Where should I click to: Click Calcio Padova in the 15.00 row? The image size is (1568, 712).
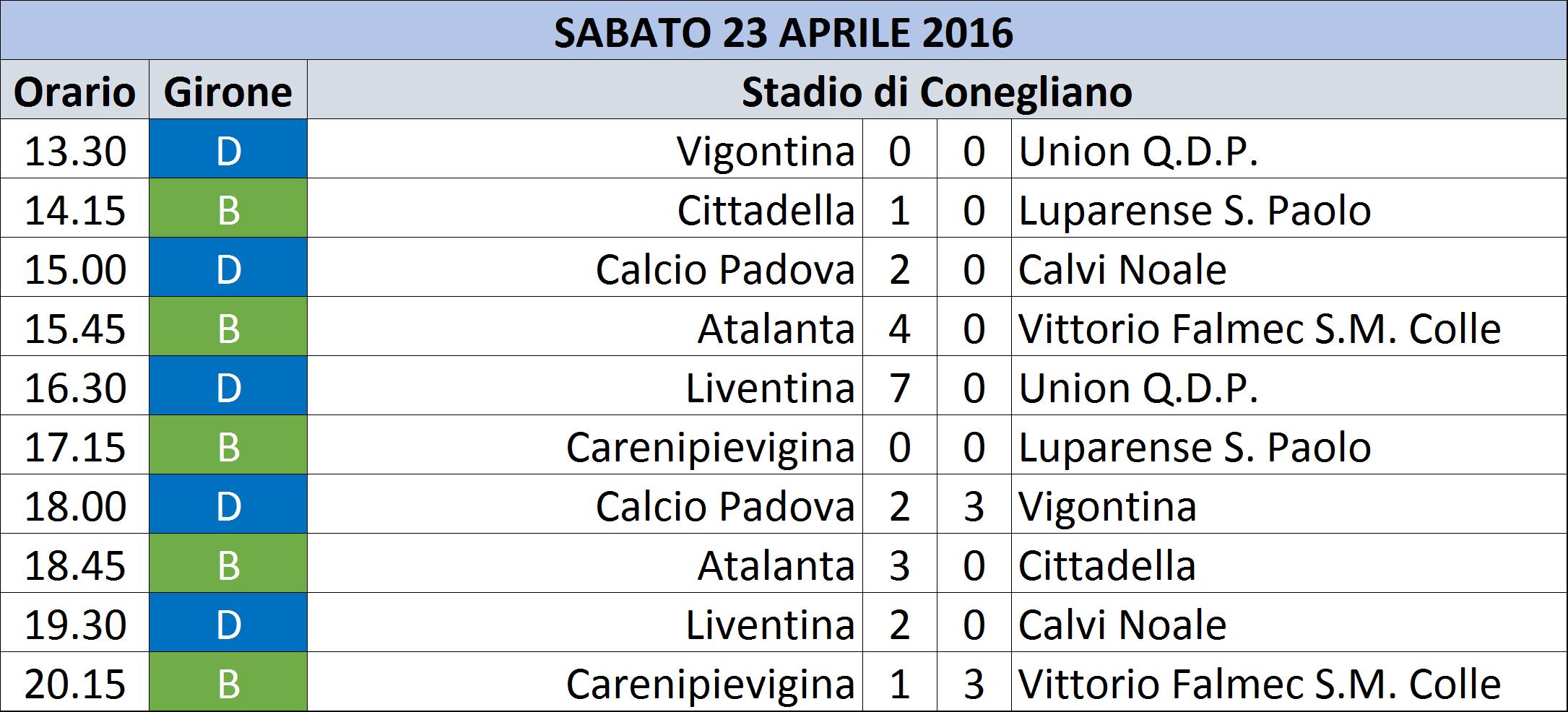pyautogui.click(x=725, y=269)
